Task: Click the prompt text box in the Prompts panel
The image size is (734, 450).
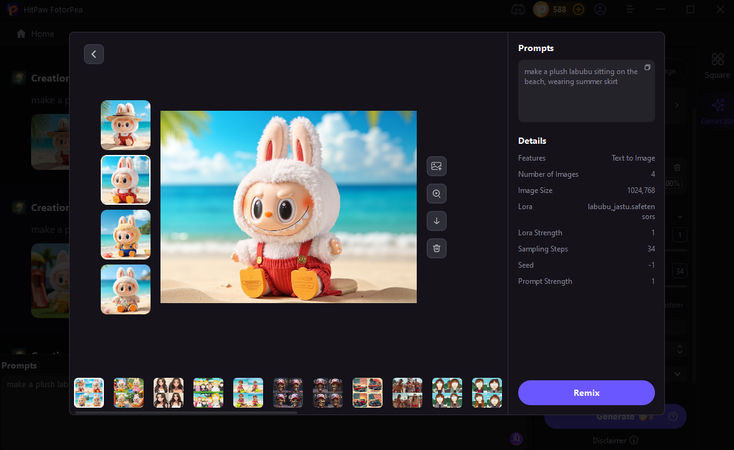Action: pos(586,91)
